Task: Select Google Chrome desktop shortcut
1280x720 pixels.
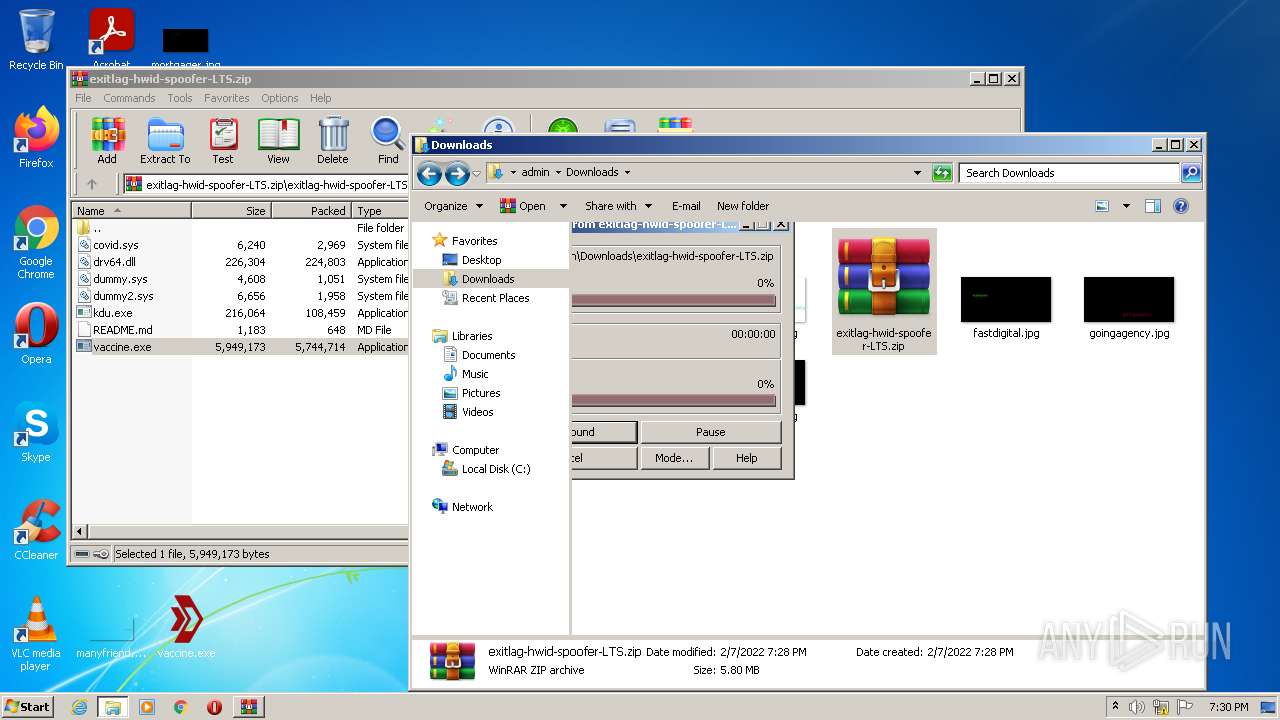Action: 36,242
